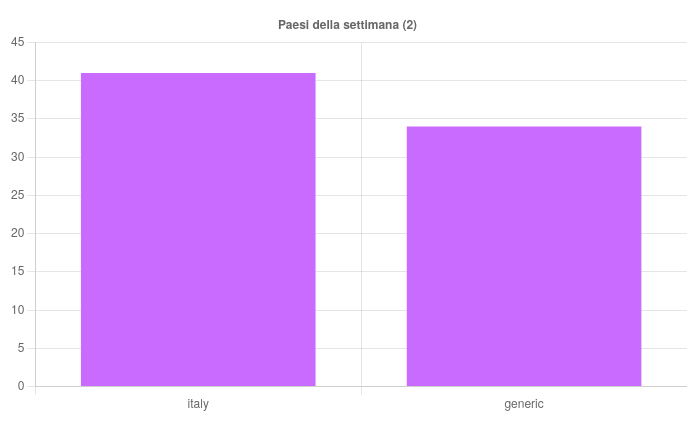Click the 30 y-axis tick label
Screen dimensions: 693x421
point(18,157)
